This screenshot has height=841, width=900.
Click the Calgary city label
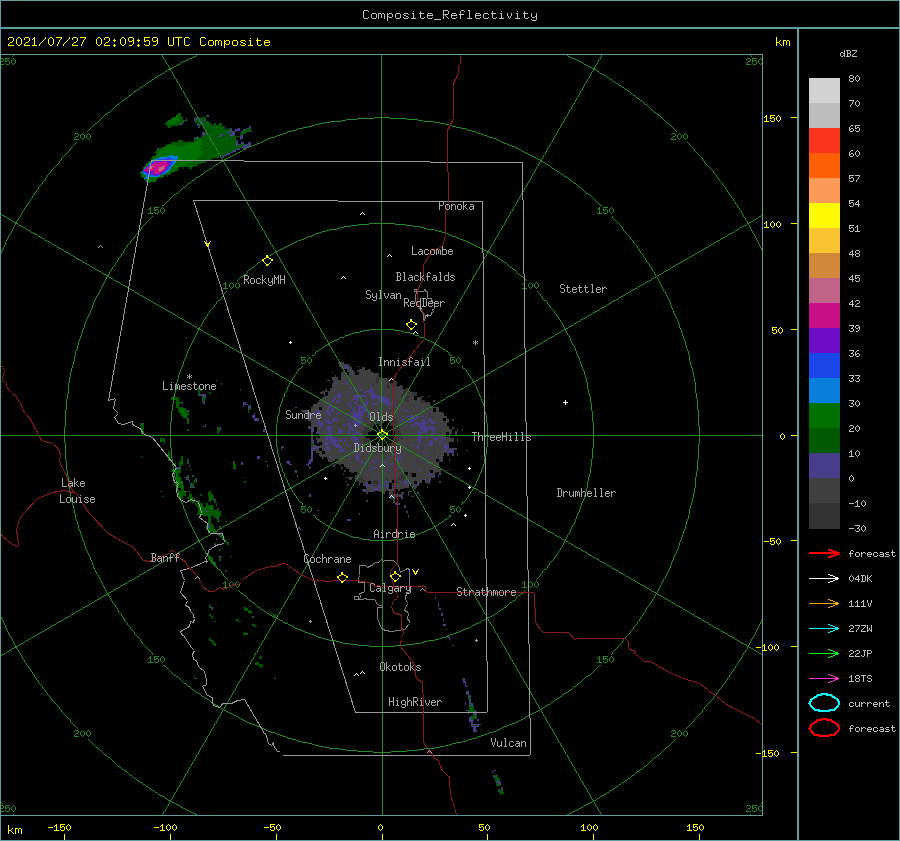pos(390,588)
